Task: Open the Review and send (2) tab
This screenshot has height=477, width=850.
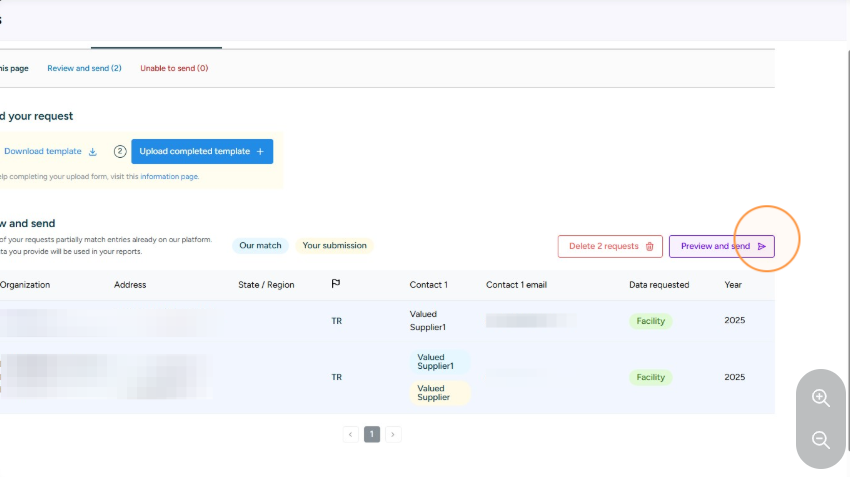Action: (84, 68)
